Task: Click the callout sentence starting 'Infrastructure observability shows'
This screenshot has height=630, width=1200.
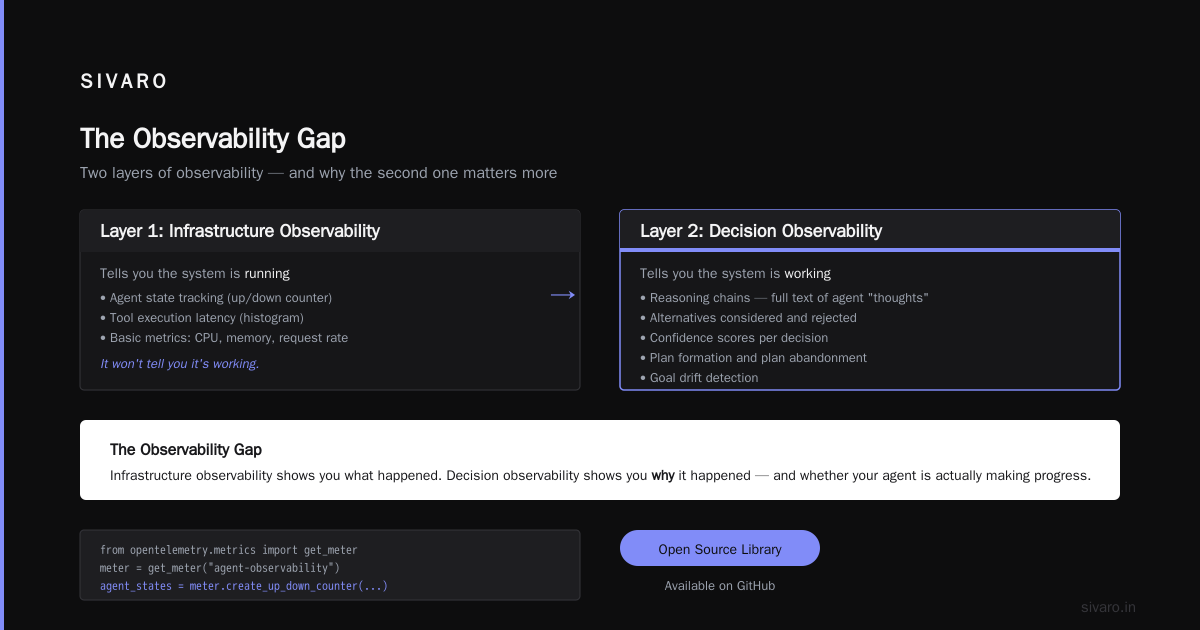Action: [600, 476]
